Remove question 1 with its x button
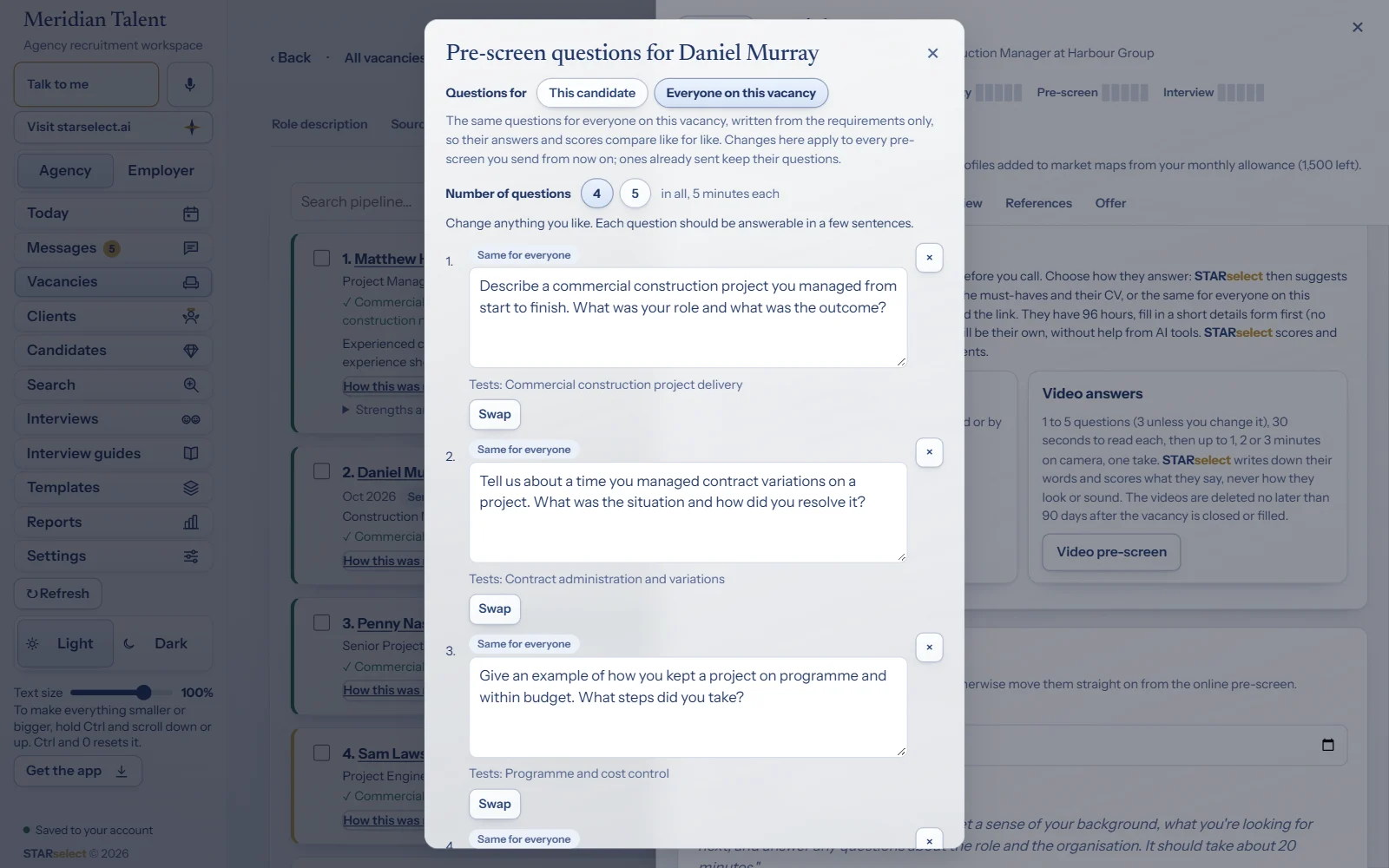Viewport: 1389px width, 868px height. [x=929, y=258]
